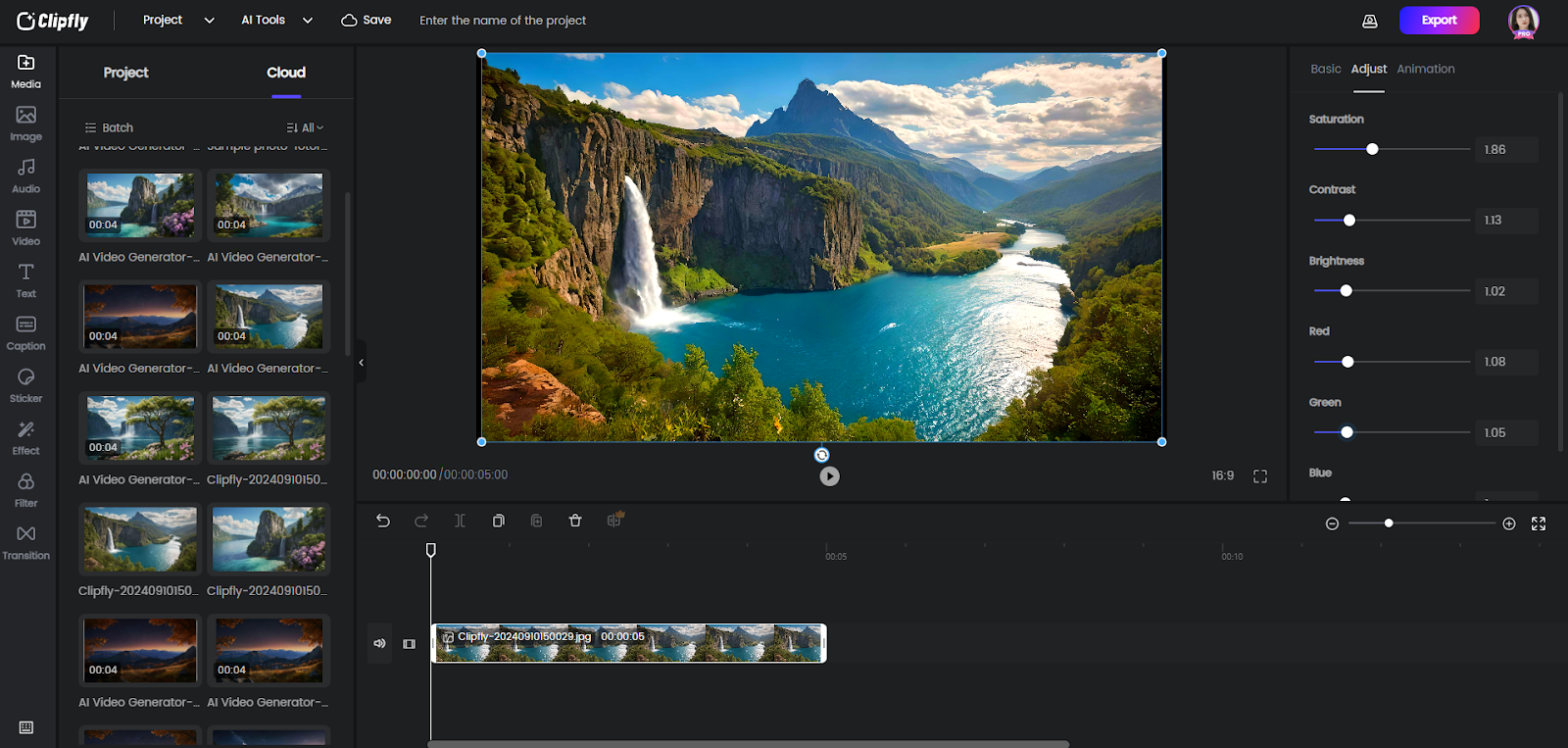
Task: Collapse the media panel with side arrow
Action: coord(361,363)
